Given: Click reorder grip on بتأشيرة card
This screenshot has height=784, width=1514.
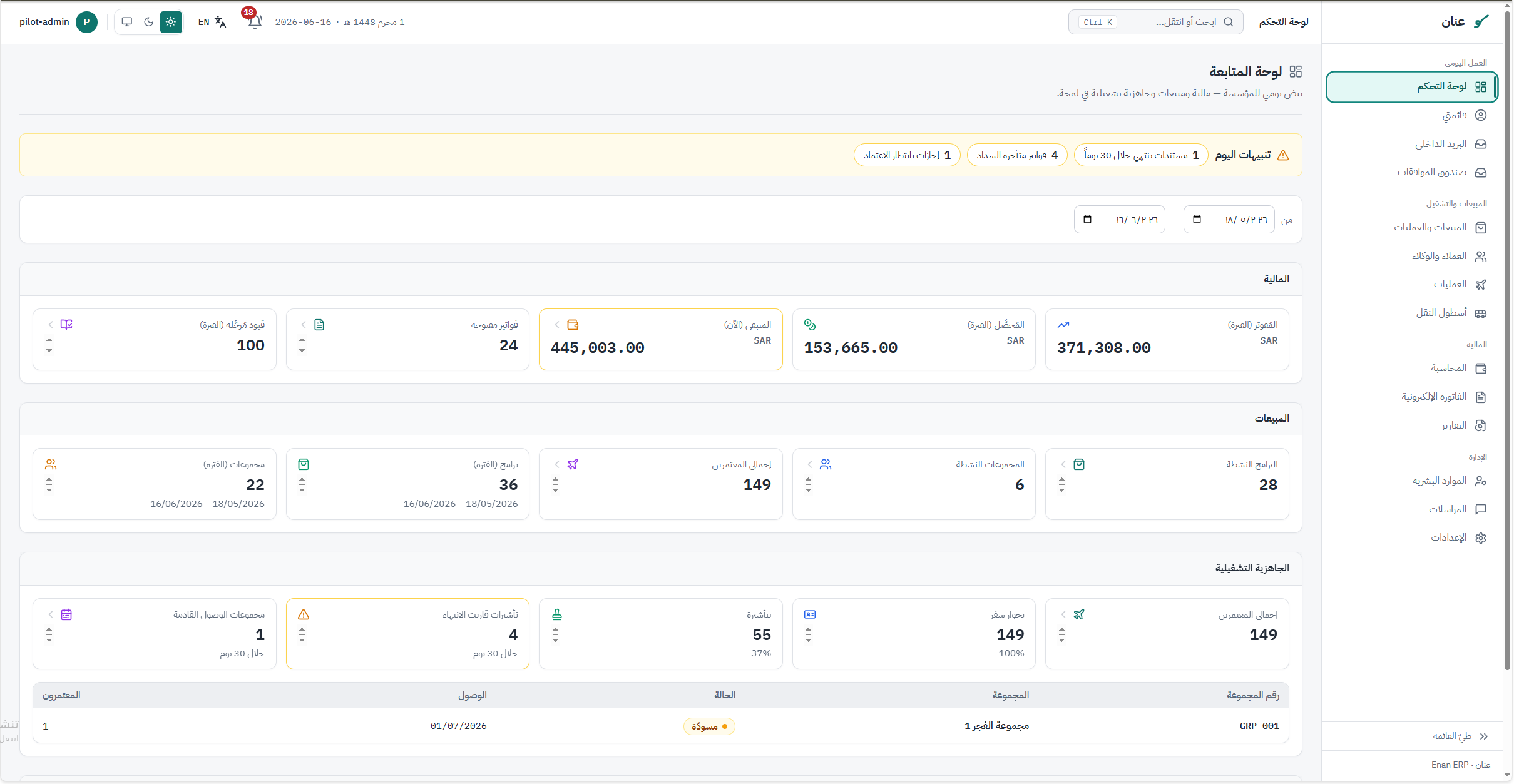Looking at the screenshot, I should pos(555,635).
